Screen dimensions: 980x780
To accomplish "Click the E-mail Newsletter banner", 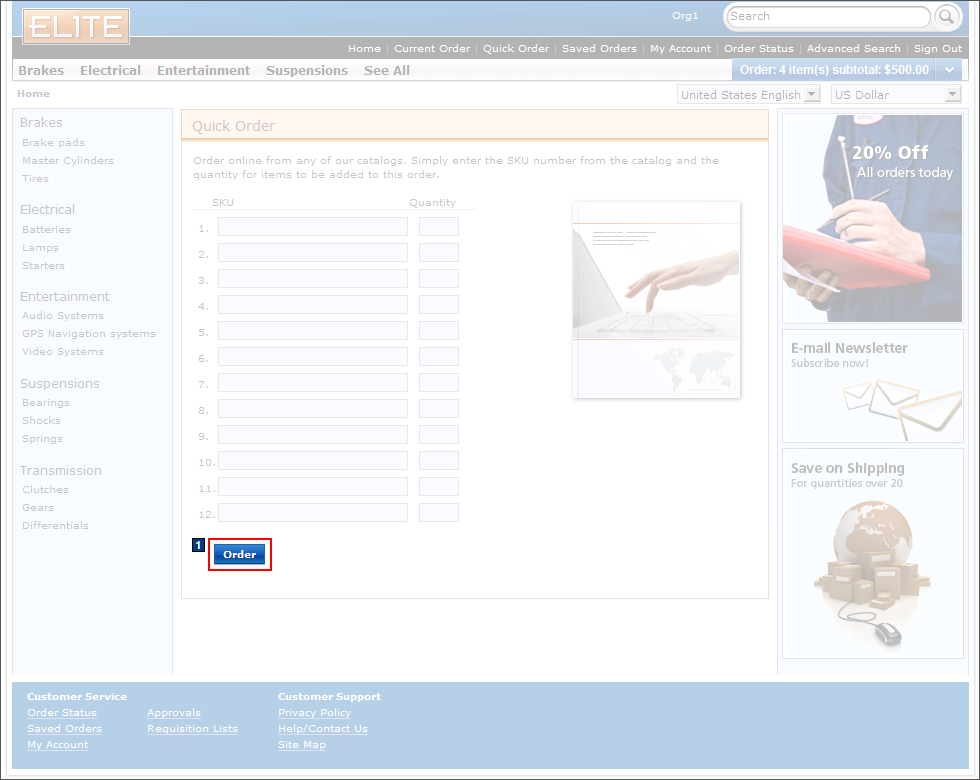I will [x=872, y=386].
